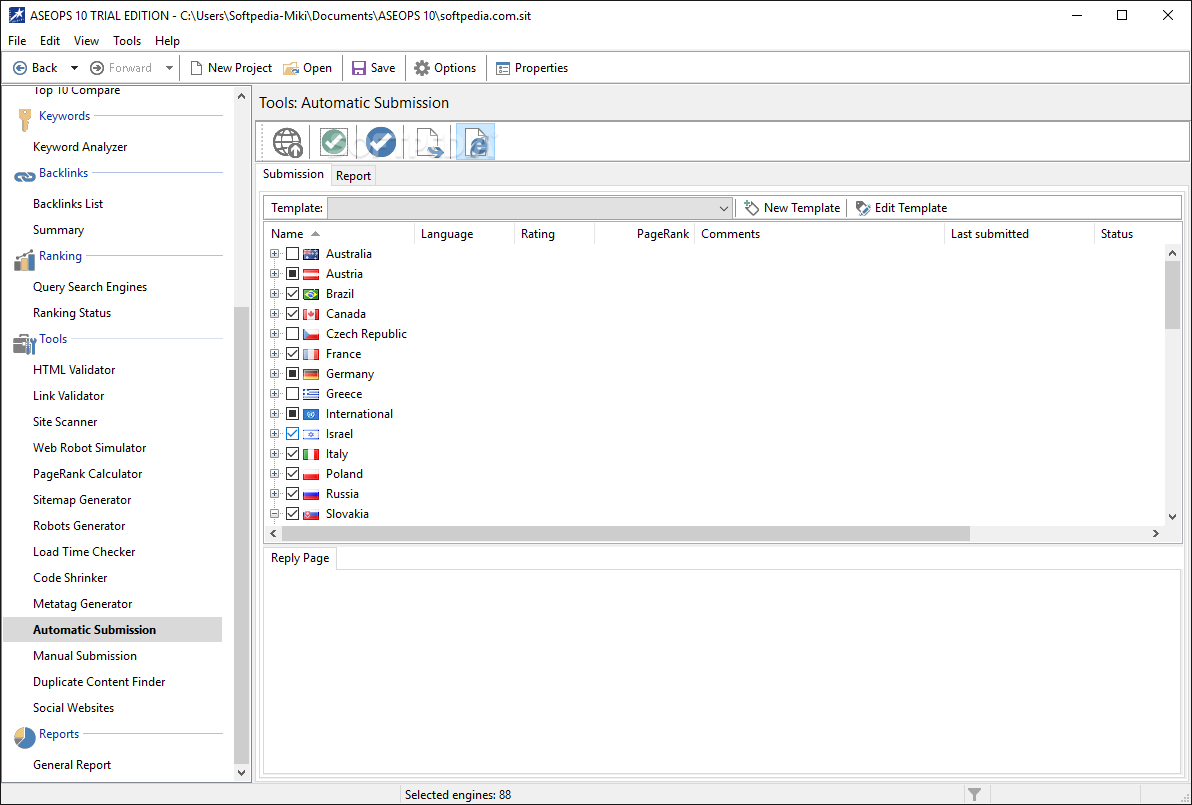Click the ASEOPS app icon in title bar
The image size is (1192, 805).
click(x=17, y=15)
